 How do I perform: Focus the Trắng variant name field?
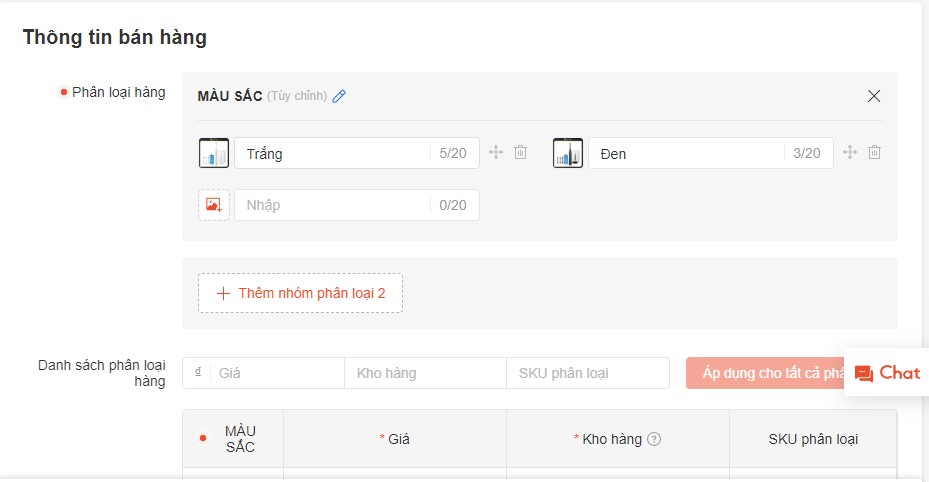[357, 153]
